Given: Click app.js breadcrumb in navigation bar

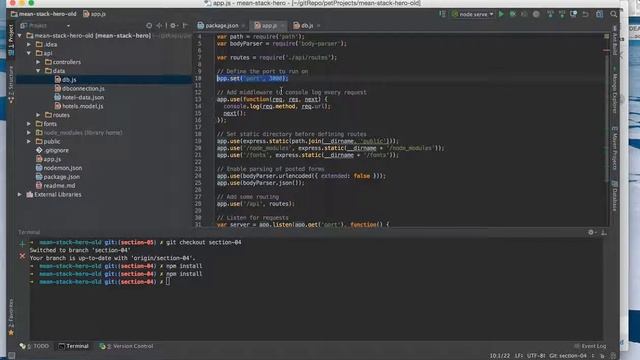Looking at the screenshot, I should point(95,14).
